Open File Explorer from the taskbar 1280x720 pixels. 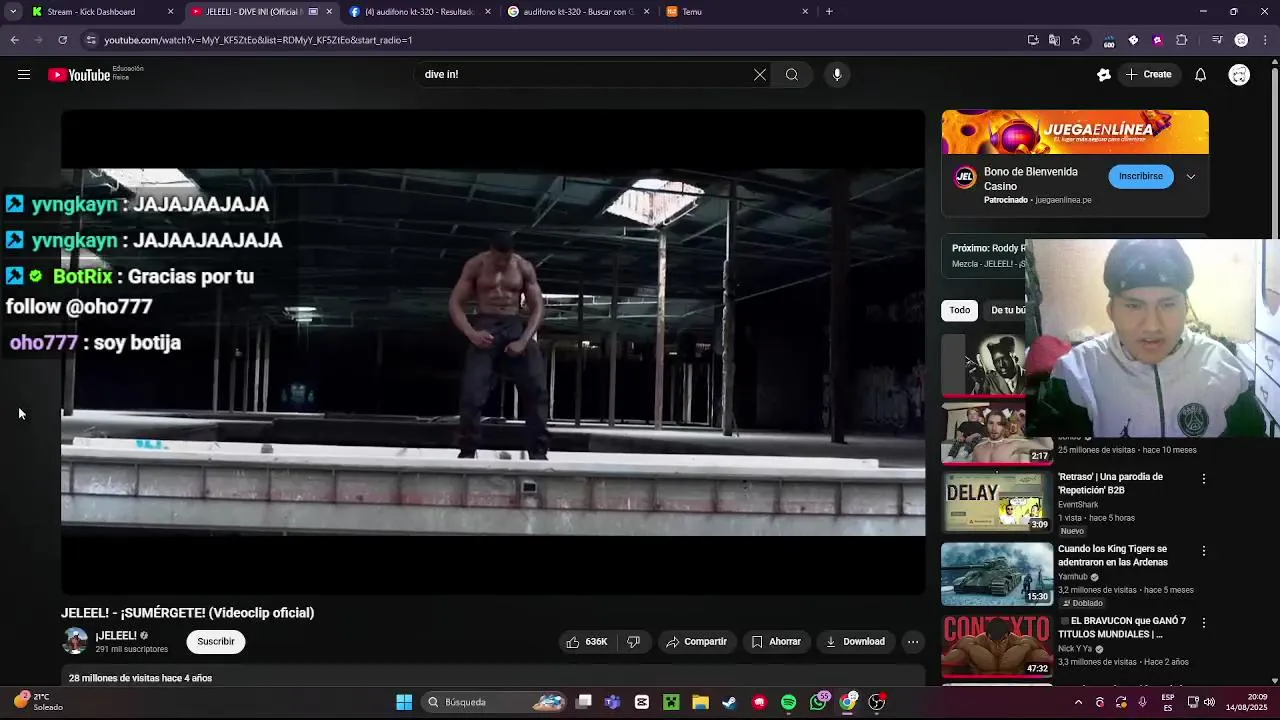coord(700,702)
